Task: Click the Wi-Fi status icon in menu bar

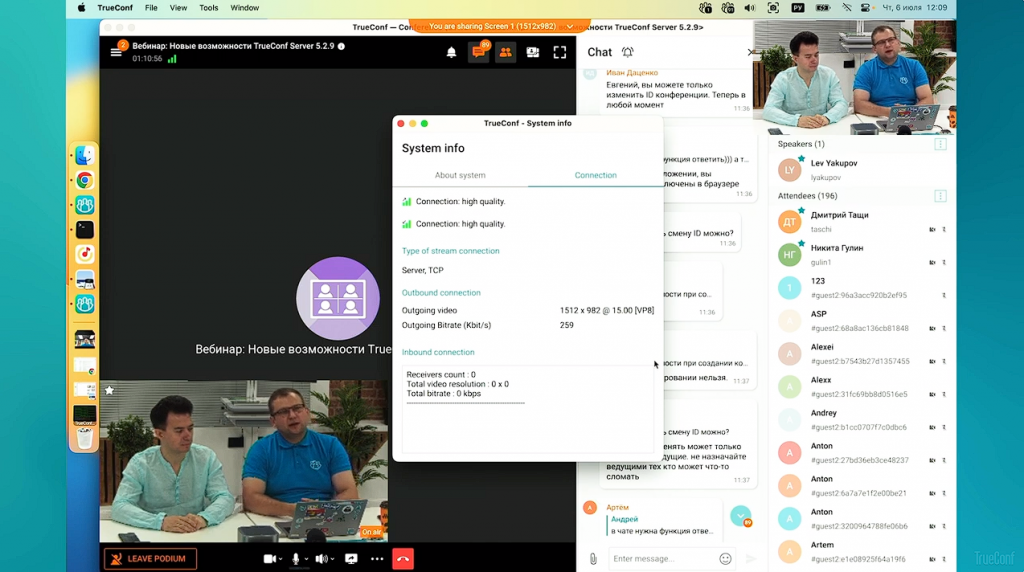Action: (846, 8)
